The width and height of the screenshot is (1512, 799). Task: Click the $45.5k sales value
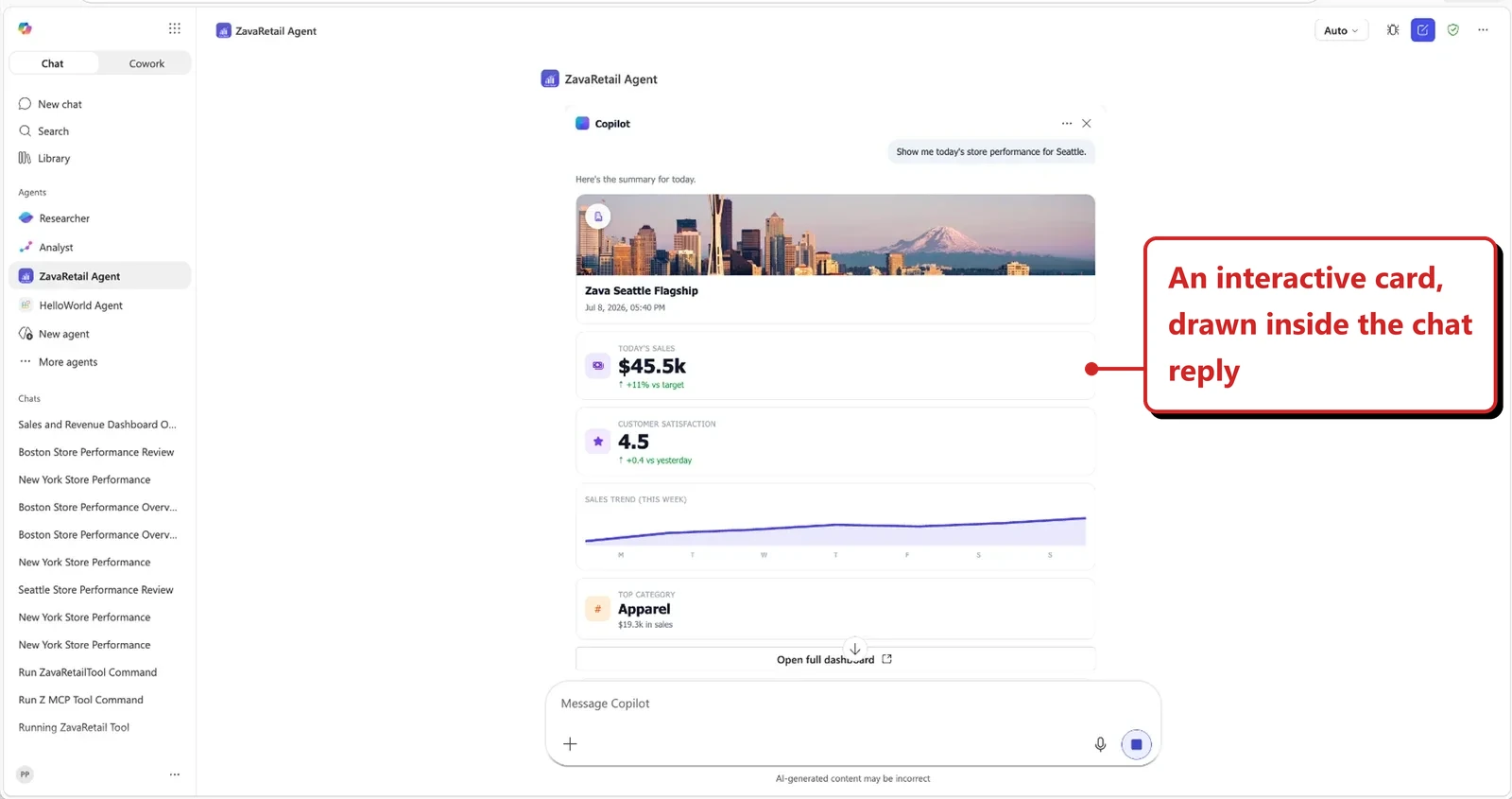[x=652, y=366]
